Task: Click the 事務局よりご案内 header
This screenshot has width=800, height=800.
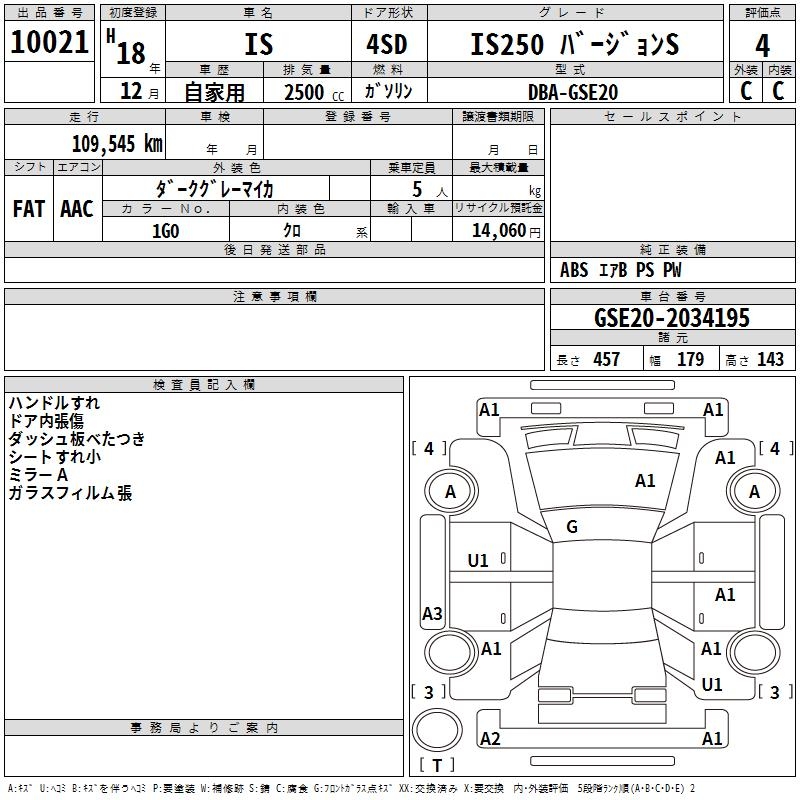Action: pyautogui.click(x=204, y=728)
